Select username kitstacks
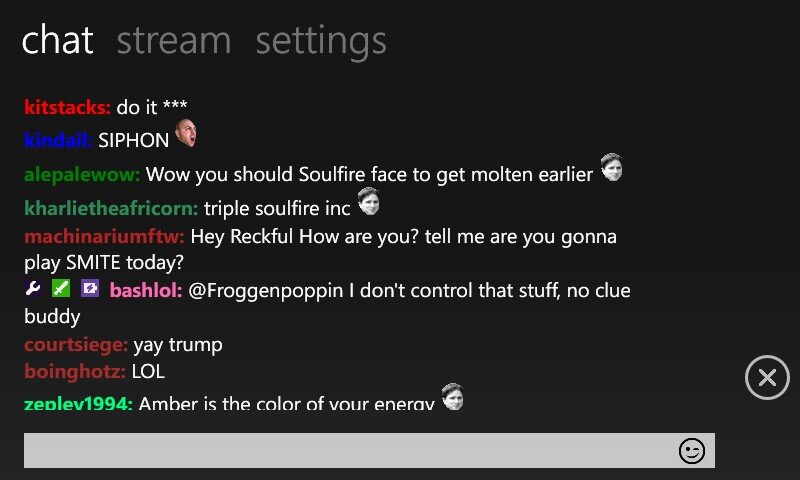 pyautogui.click(x=67, y=107)
